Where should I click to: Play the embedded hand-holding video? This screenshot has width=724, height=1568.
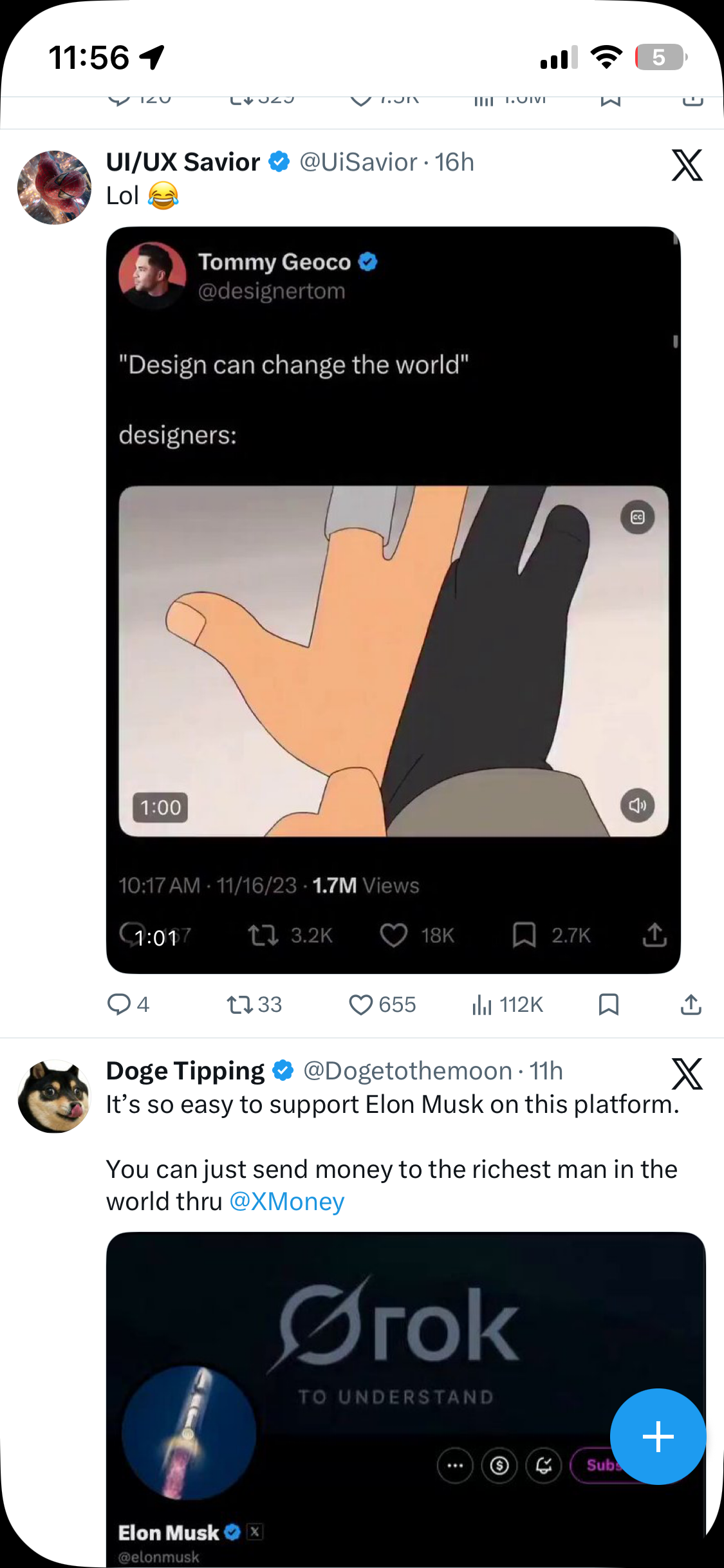[393, 661]
